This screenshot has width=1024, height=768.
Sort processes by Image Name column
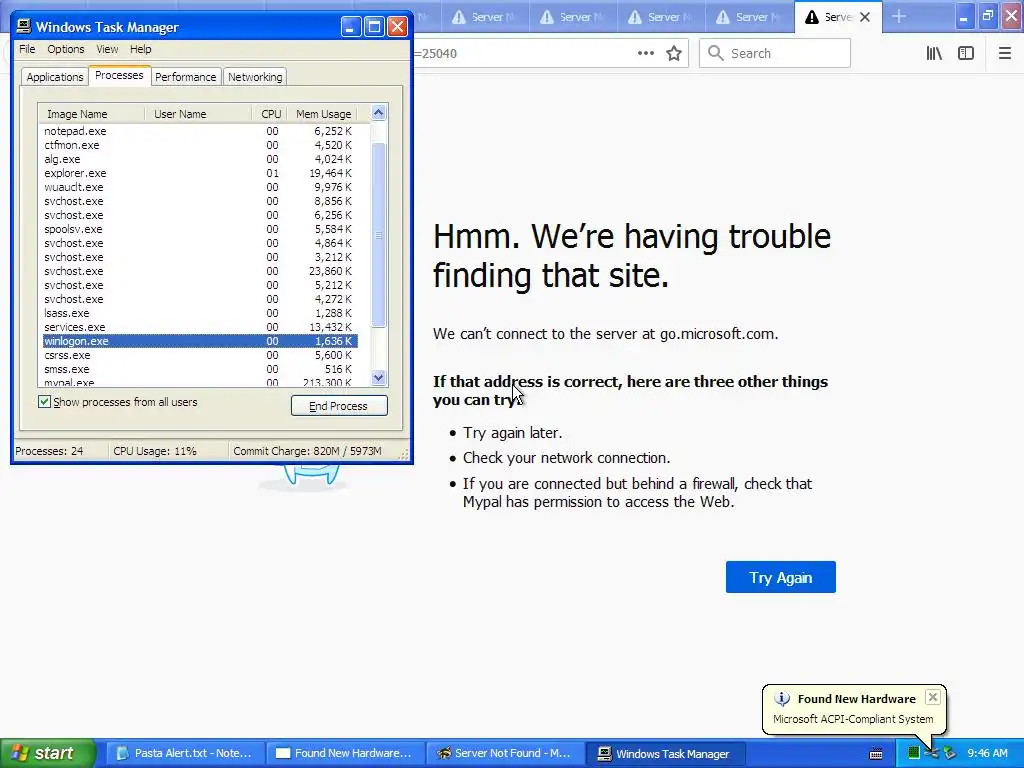click(x=91, y=114)
